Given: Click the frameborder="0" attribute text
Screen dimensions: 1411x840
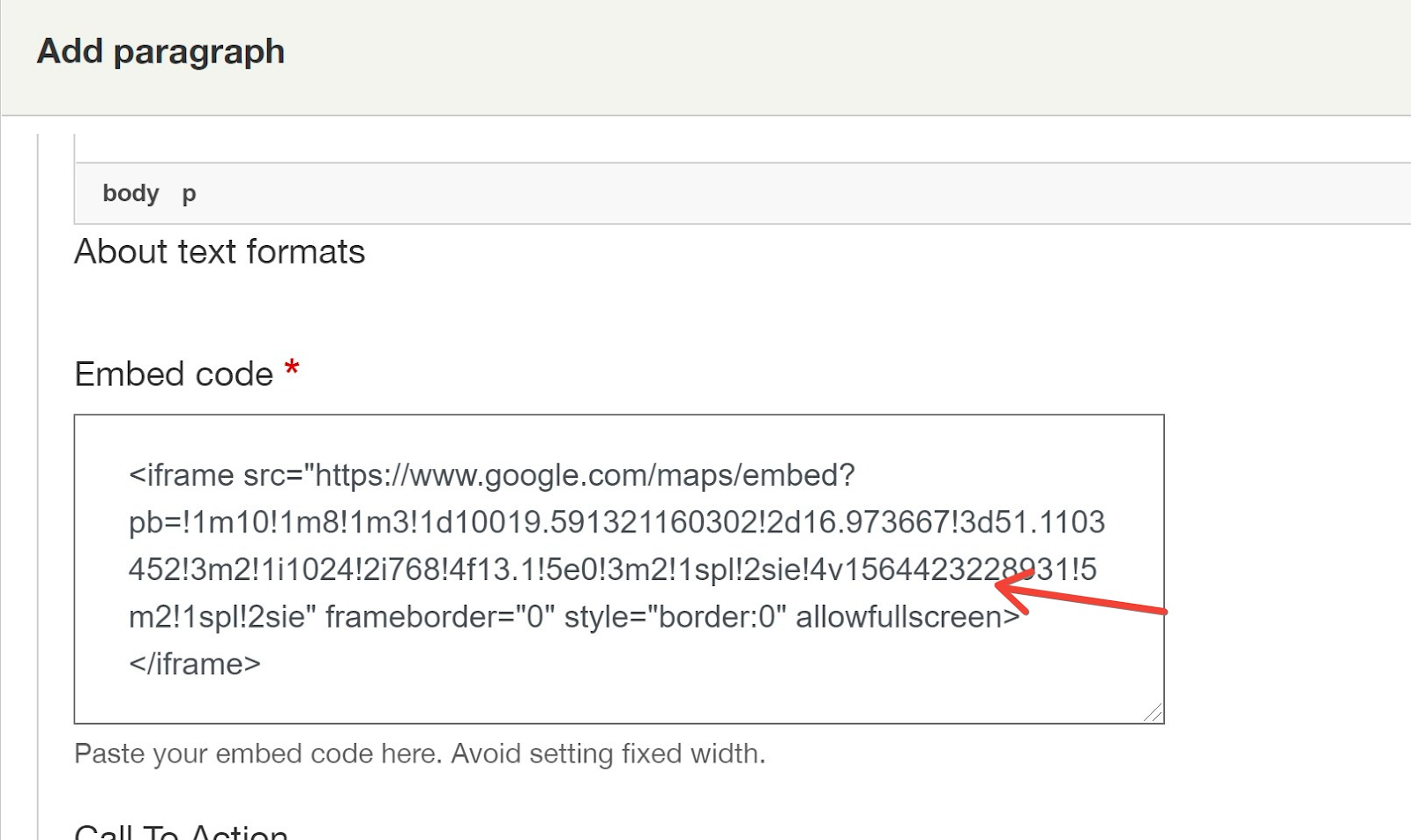Looking at the screenshot, I should tap(440, 616).
